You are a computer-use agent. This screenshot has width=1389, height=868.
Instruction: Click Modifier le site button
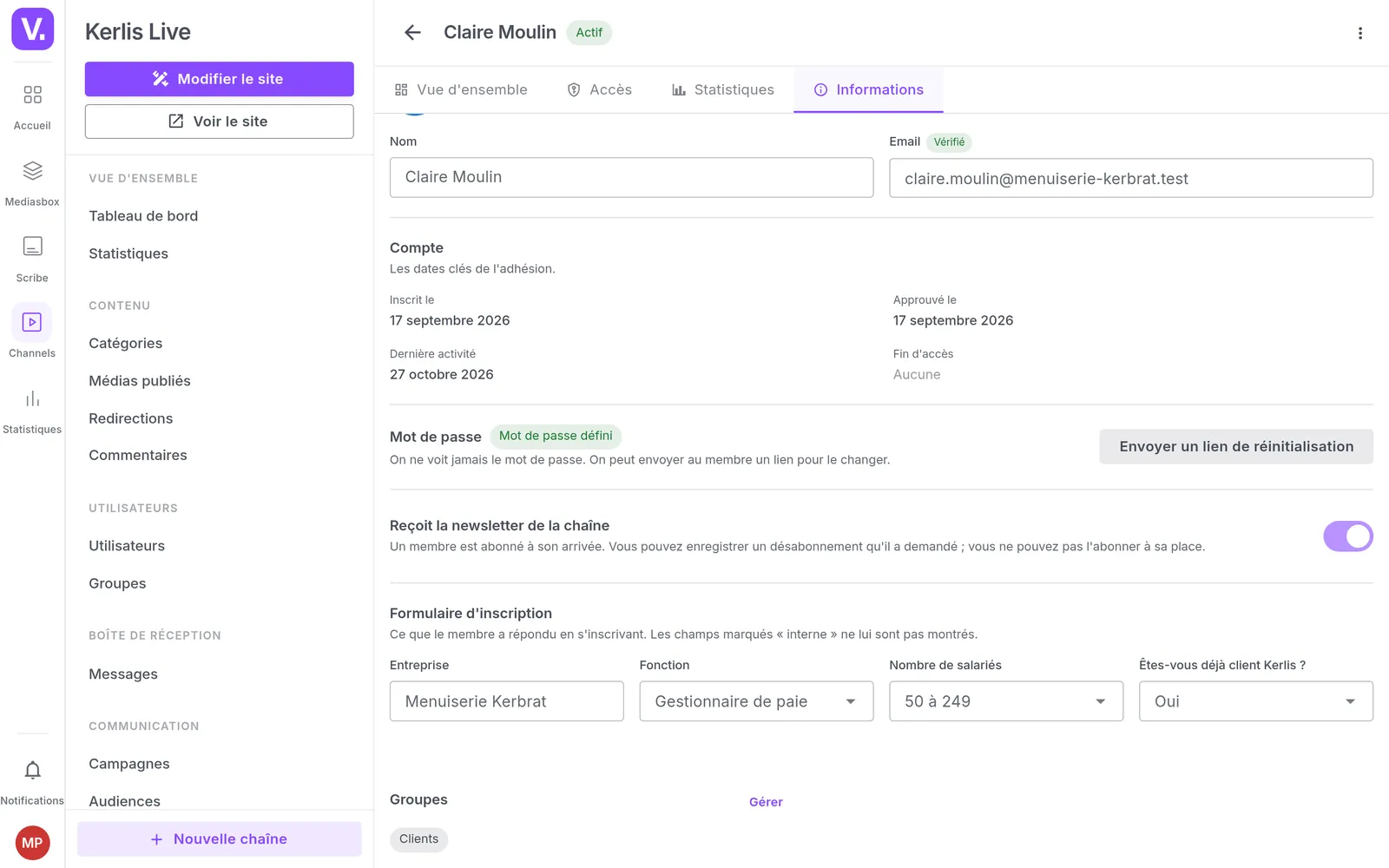click(219, 79)
